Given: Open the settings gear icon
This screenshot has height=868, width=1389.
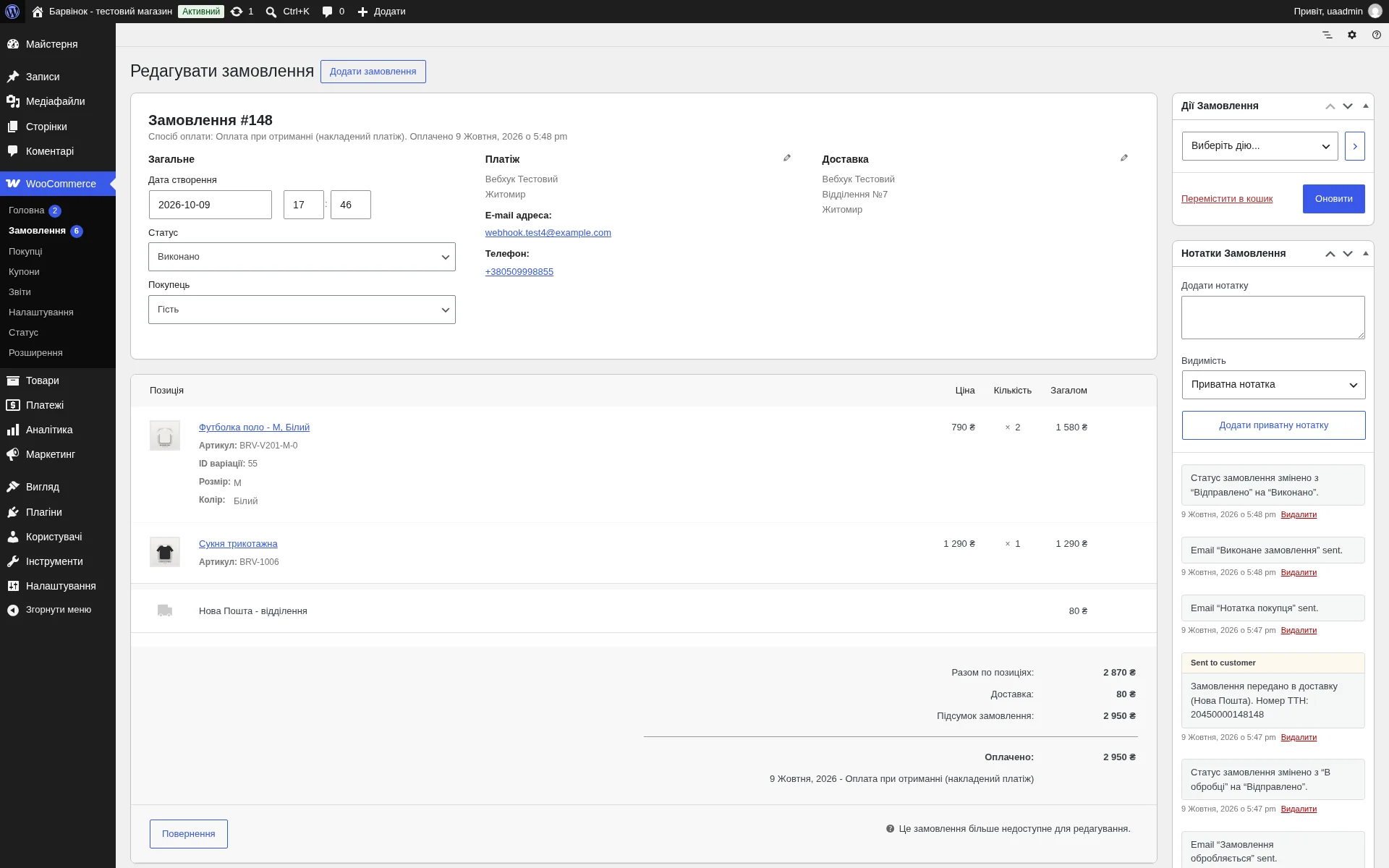Looking at the screenshot, I should 1352,35.
